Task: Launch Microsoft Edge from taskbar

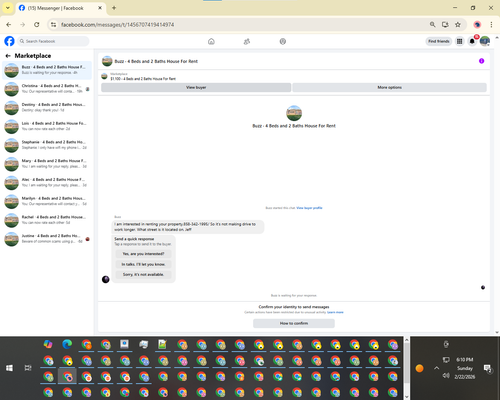Action: point(67,344)
